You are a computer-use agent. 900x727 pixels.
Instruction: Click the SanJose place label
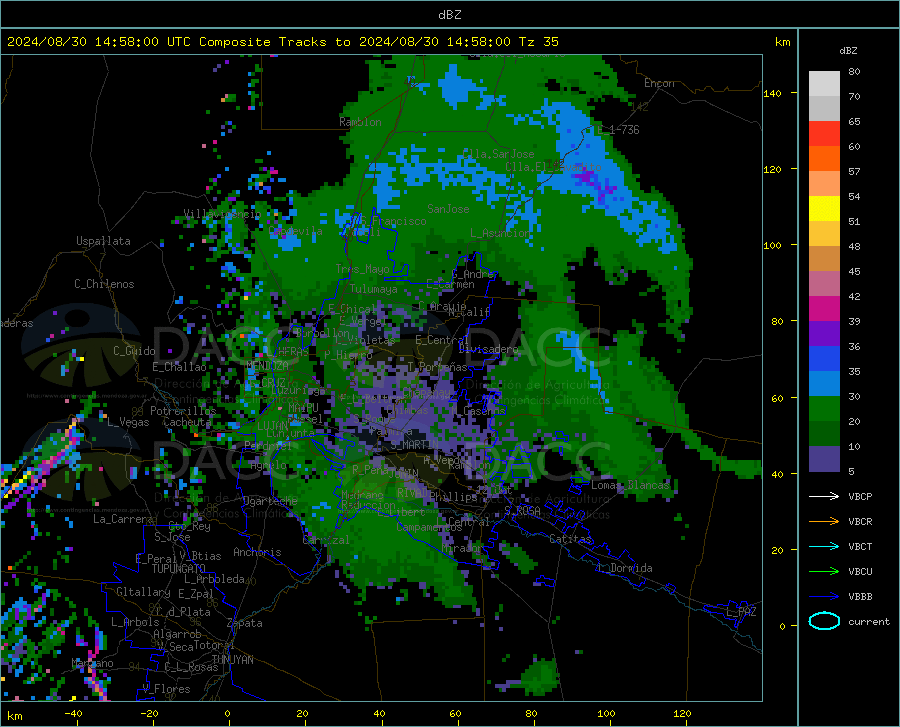pos(448,209)
